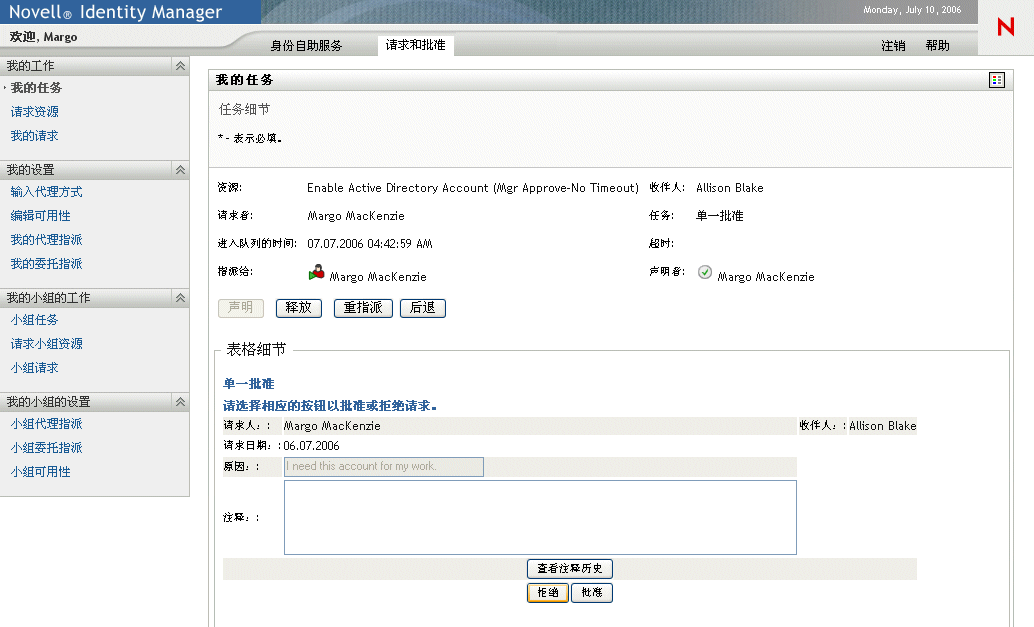Screen dimensions: 1034x627
Task: Click the assigned user icon beside 指派给
Action: coord(317,272)
